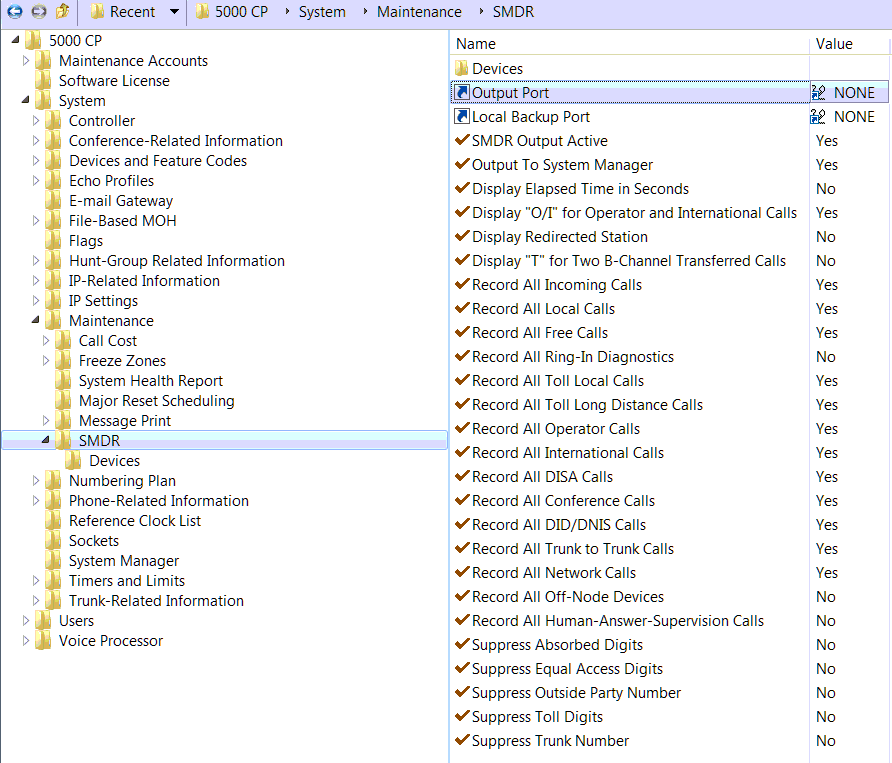
Task: Select SMDR in the breadcrumb path
Action: click(513, 11)
